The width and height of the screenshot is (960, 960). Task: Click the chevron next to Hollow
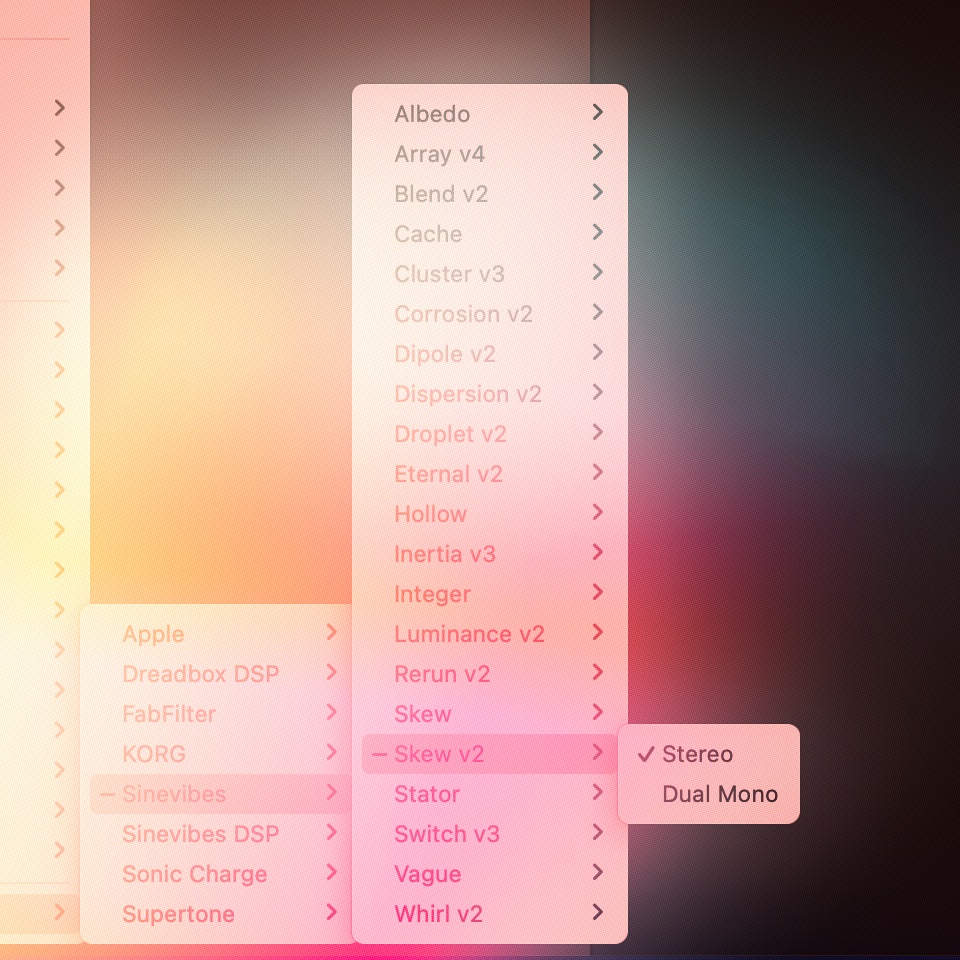[x=598, y=512]
